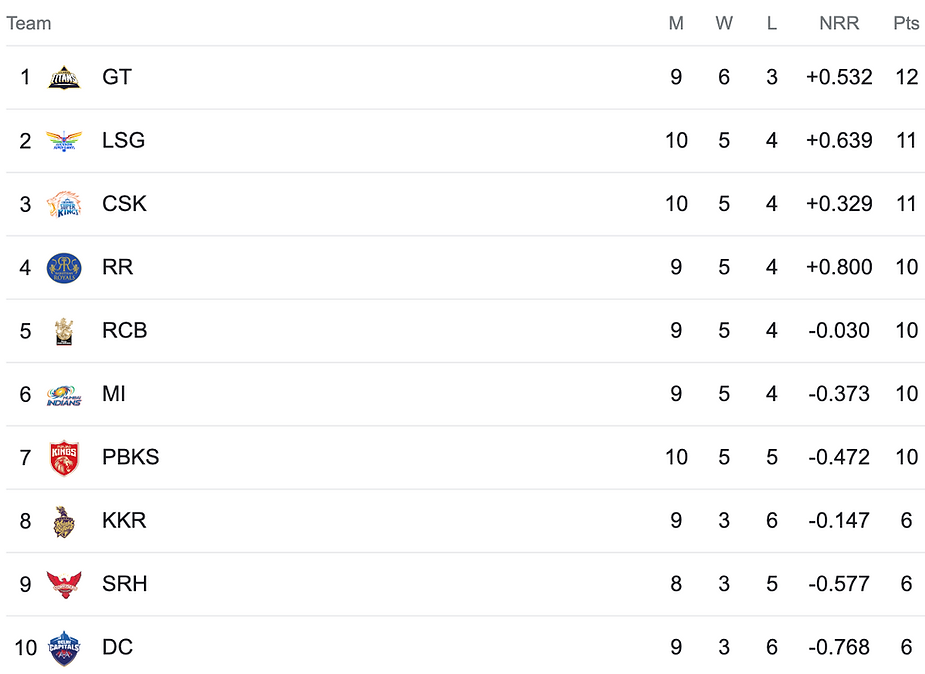Click the W wins column header
Image resolution: width=925 pixels, height=674 pixels.
(724, 23)
